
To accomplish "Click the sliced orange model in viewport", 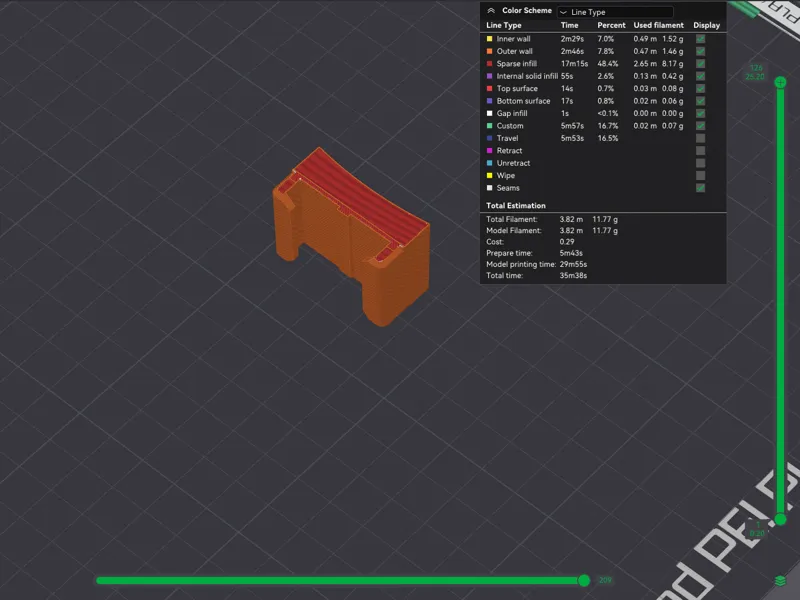I will [x=351, y=236].
